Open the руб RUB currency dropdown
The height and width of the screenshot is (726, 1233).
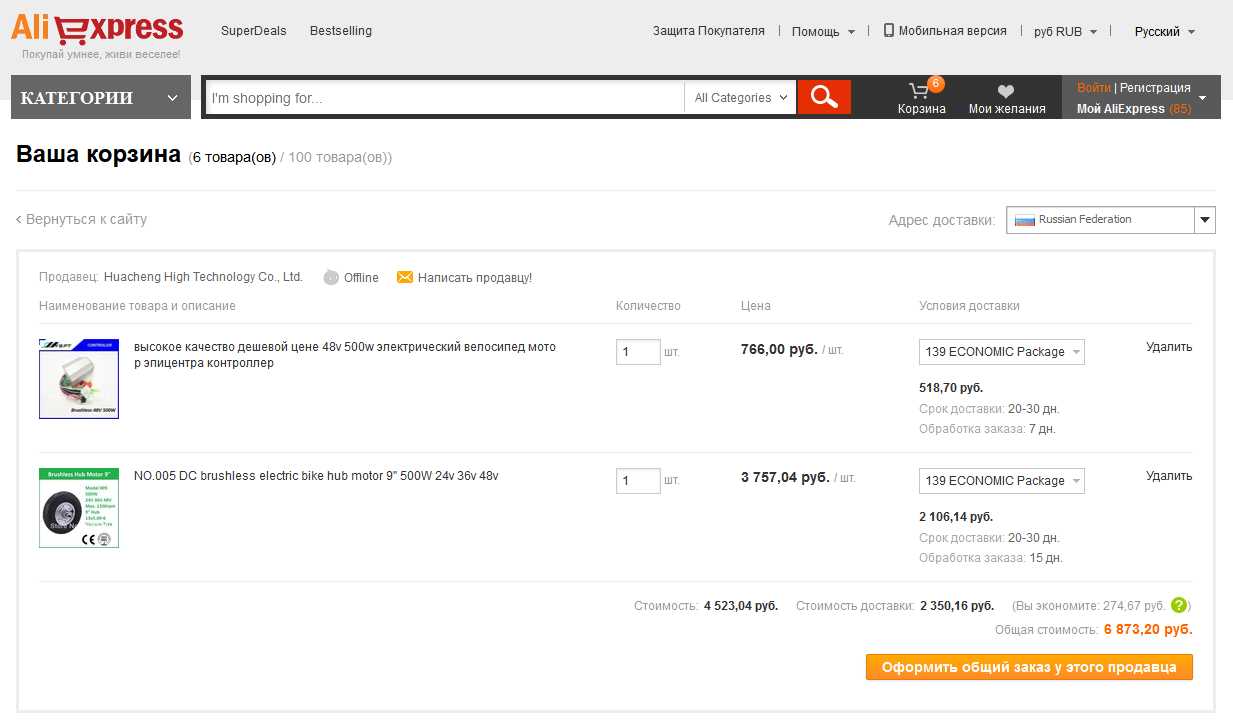point(1065,31)
